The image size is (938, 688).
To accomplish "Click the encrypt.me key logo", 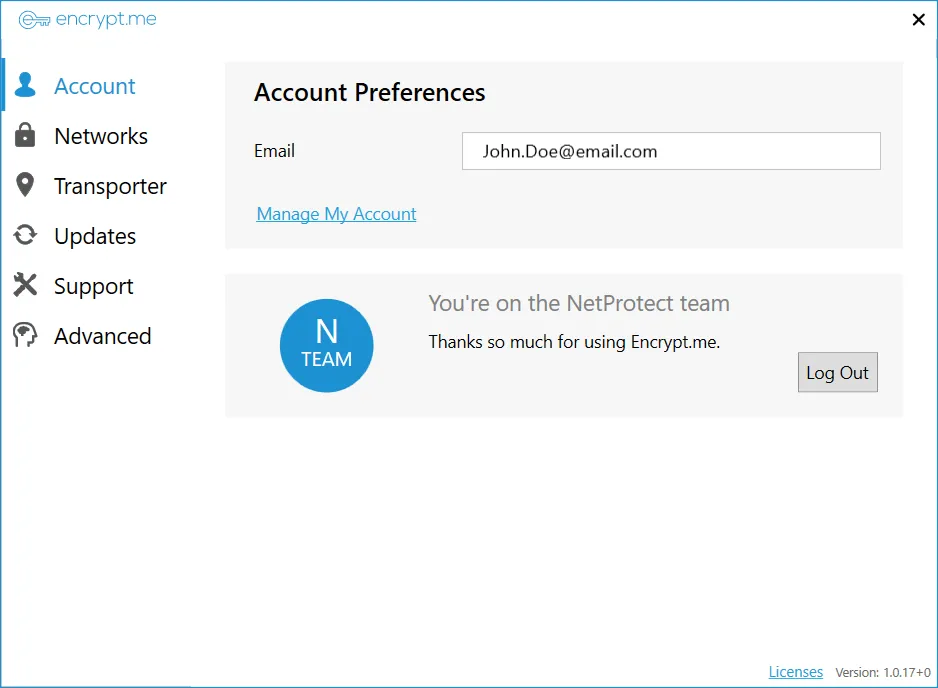I will (x=34, y=20).
